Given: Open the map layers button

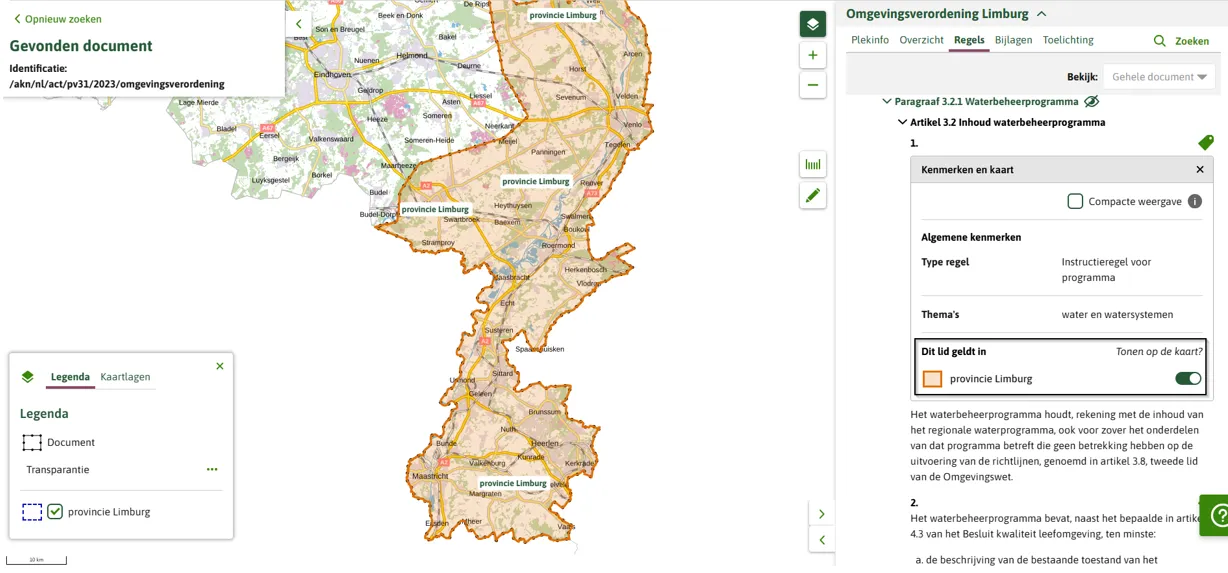Looking at the screenshot, I should coord(812,24).
